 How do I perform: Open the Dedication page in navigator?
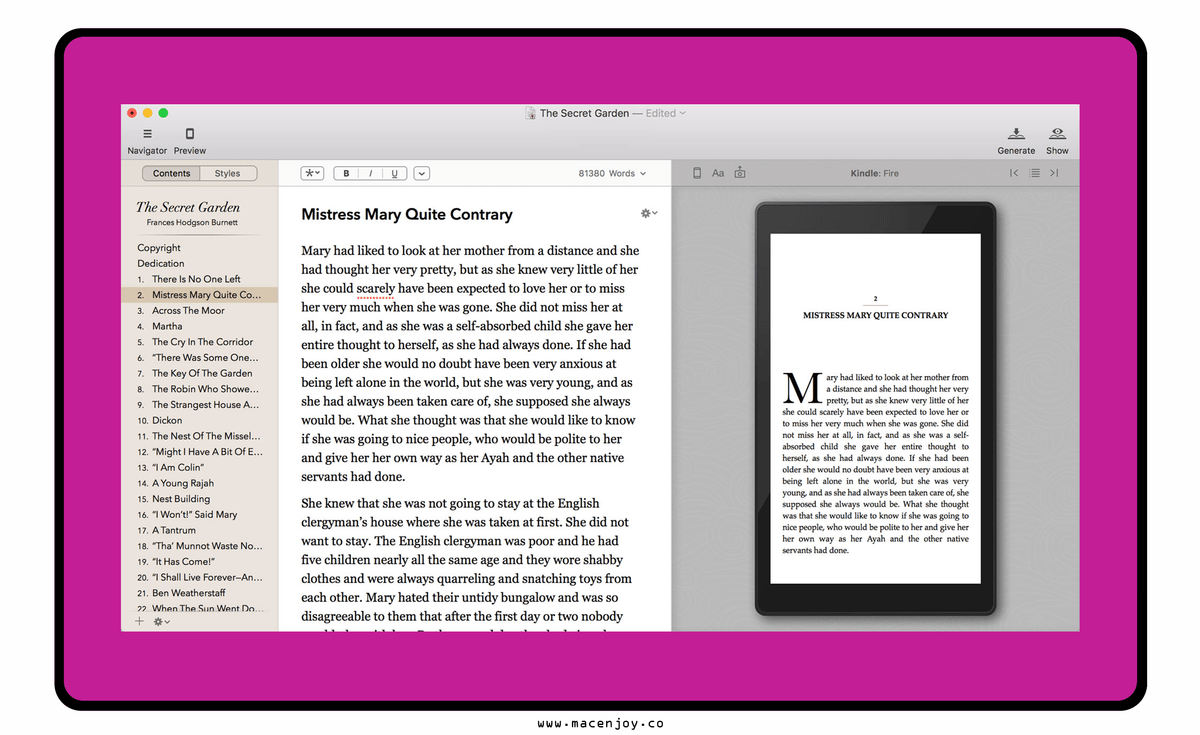coord(161,263)
